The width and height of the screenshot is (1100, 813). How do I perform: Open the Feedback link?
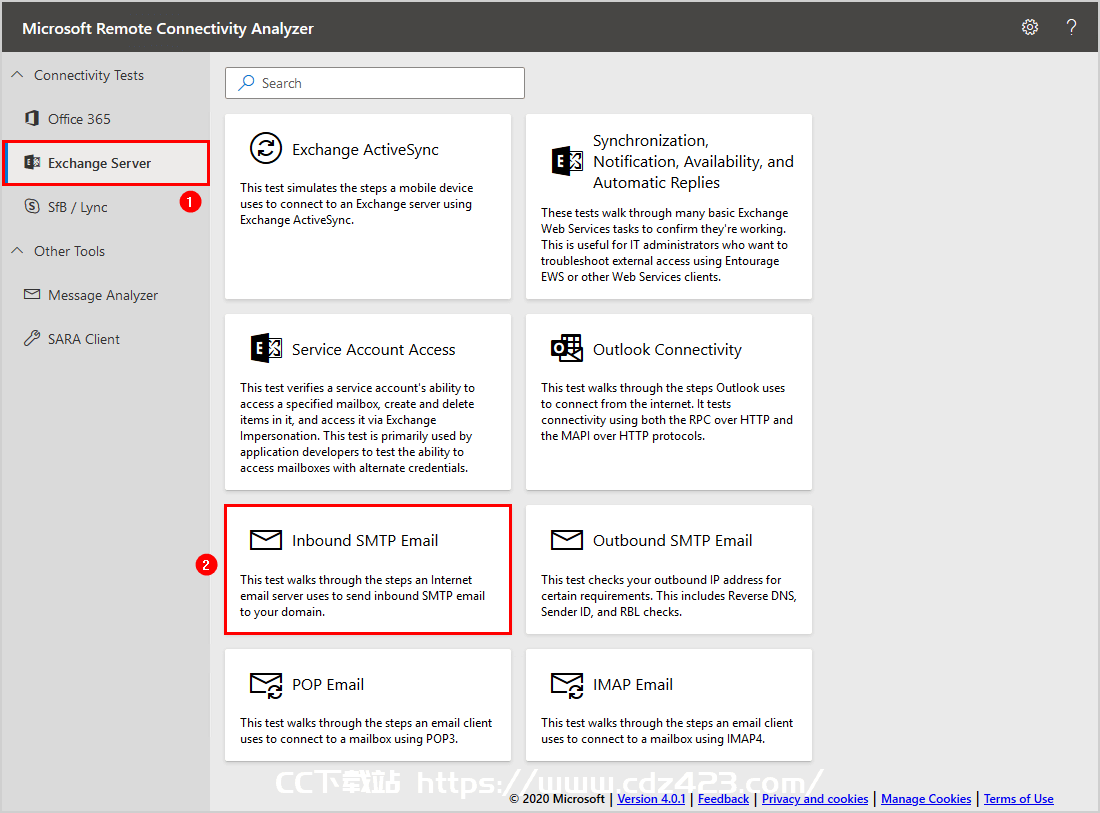pos(723,798)
